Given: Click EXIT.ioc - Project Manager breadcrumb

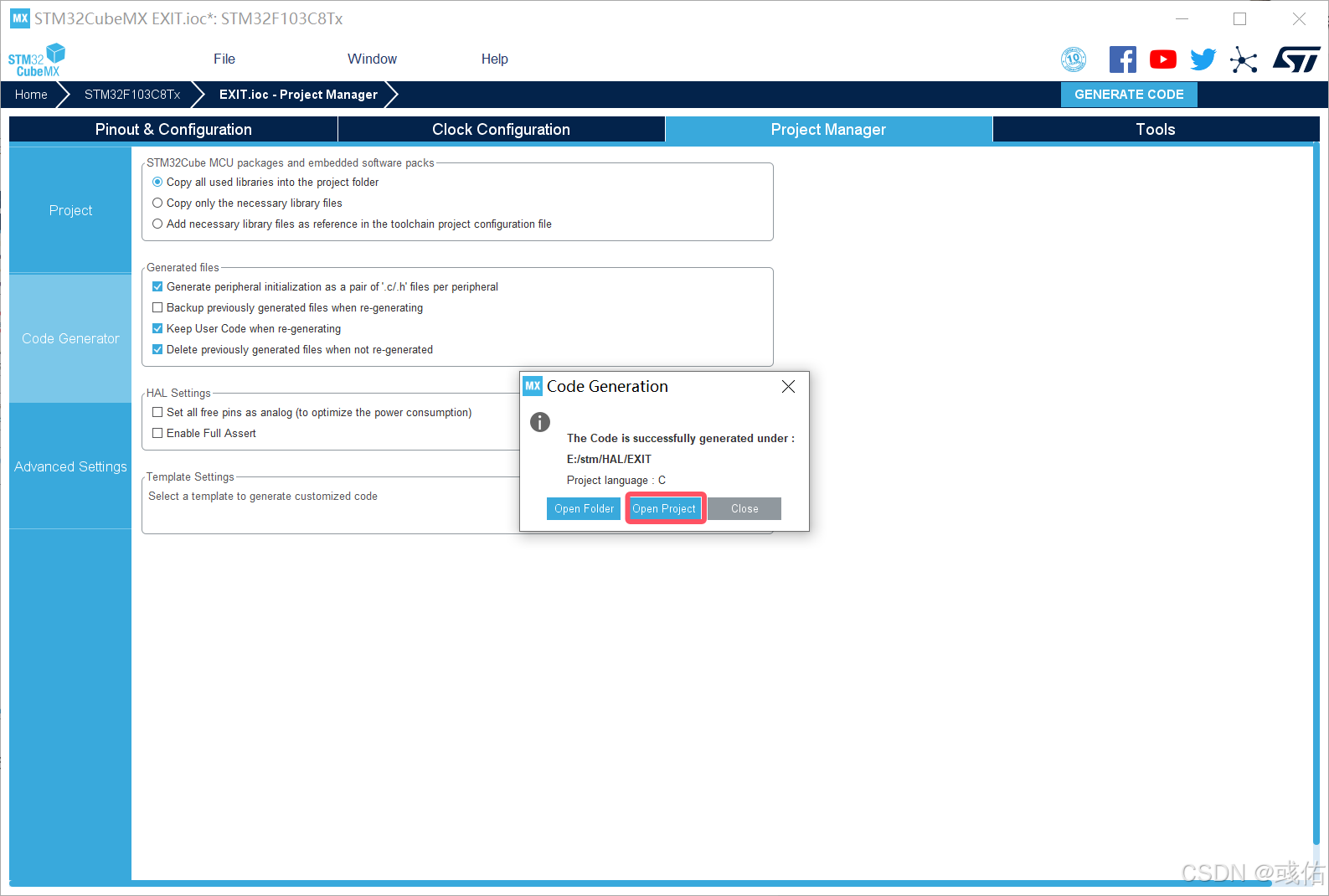Looking at the screenshot, I should pyautogui.click(x=298, y=95).
